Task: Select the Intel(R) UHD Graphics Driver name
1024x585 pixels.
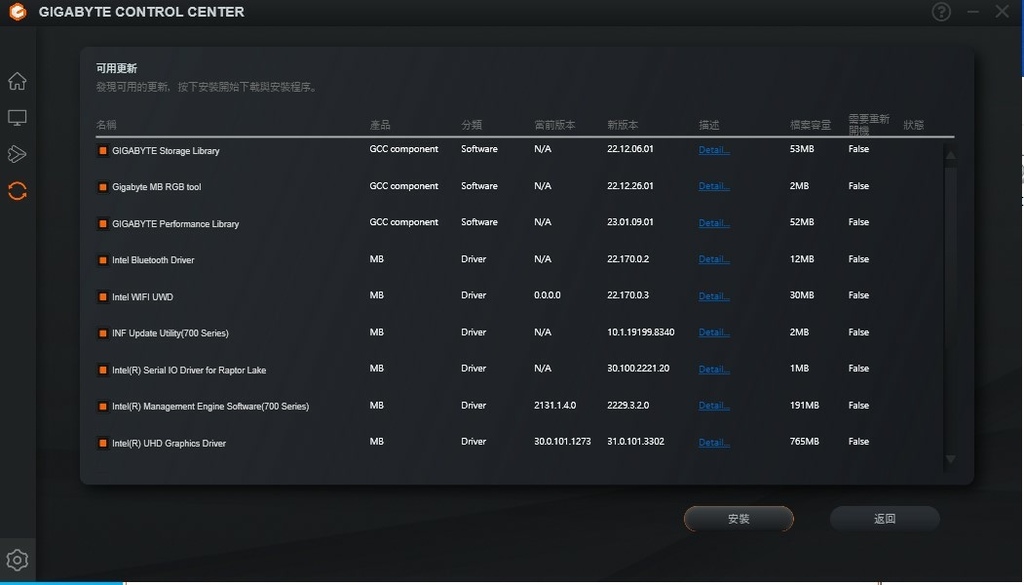Action: (x=169, y=443)
